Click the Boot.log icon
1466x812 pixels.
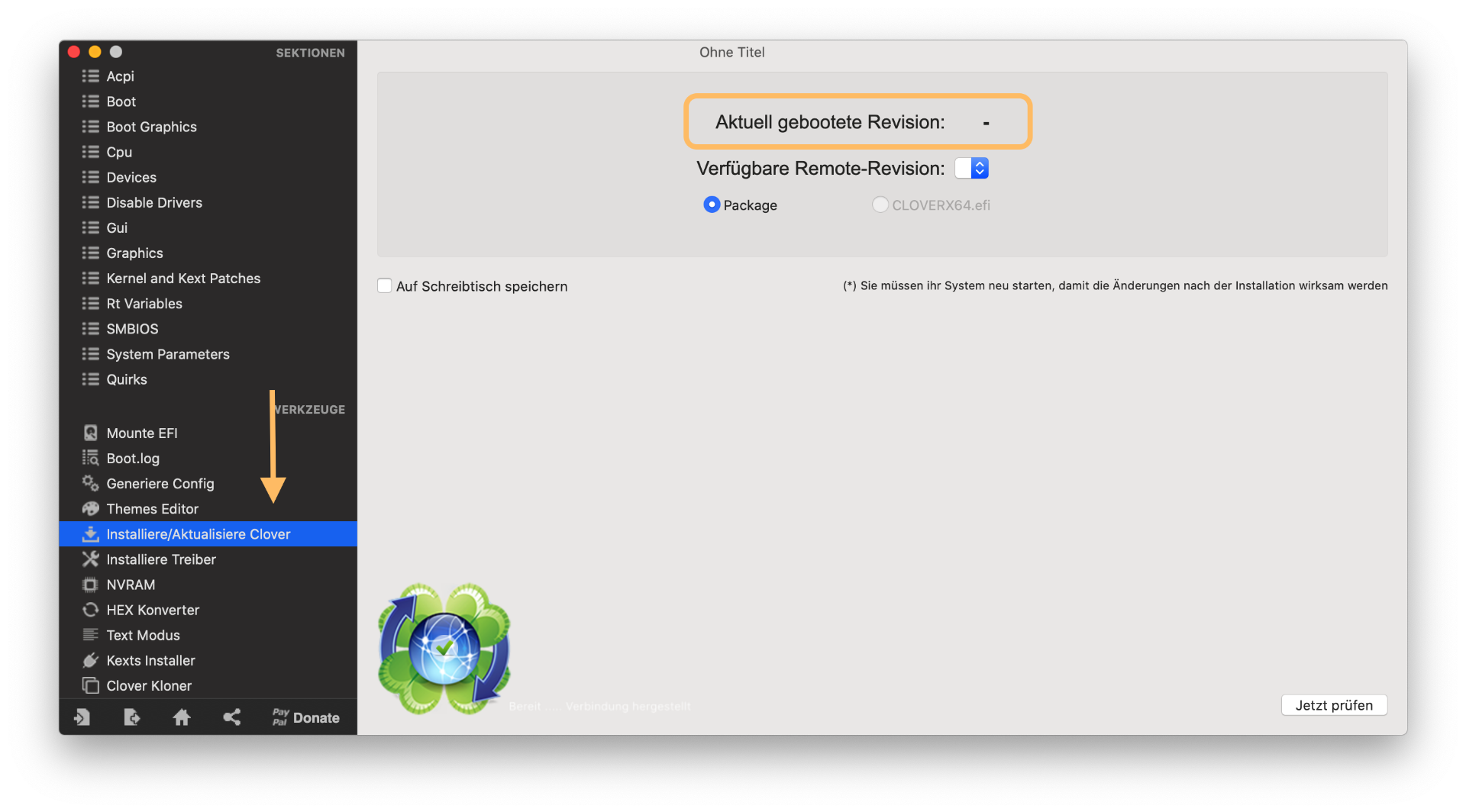tap(91, 458)
